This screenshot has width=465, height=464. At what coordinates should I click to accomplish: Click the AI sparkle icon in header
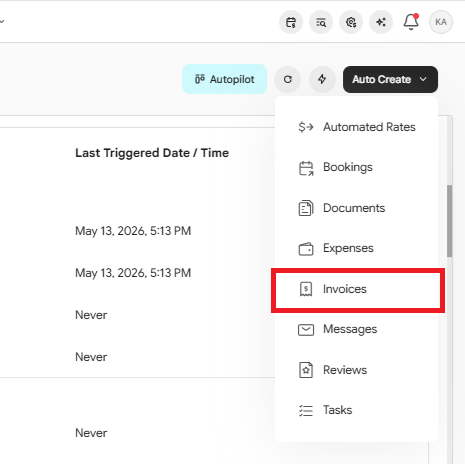[x=381, y=22]
